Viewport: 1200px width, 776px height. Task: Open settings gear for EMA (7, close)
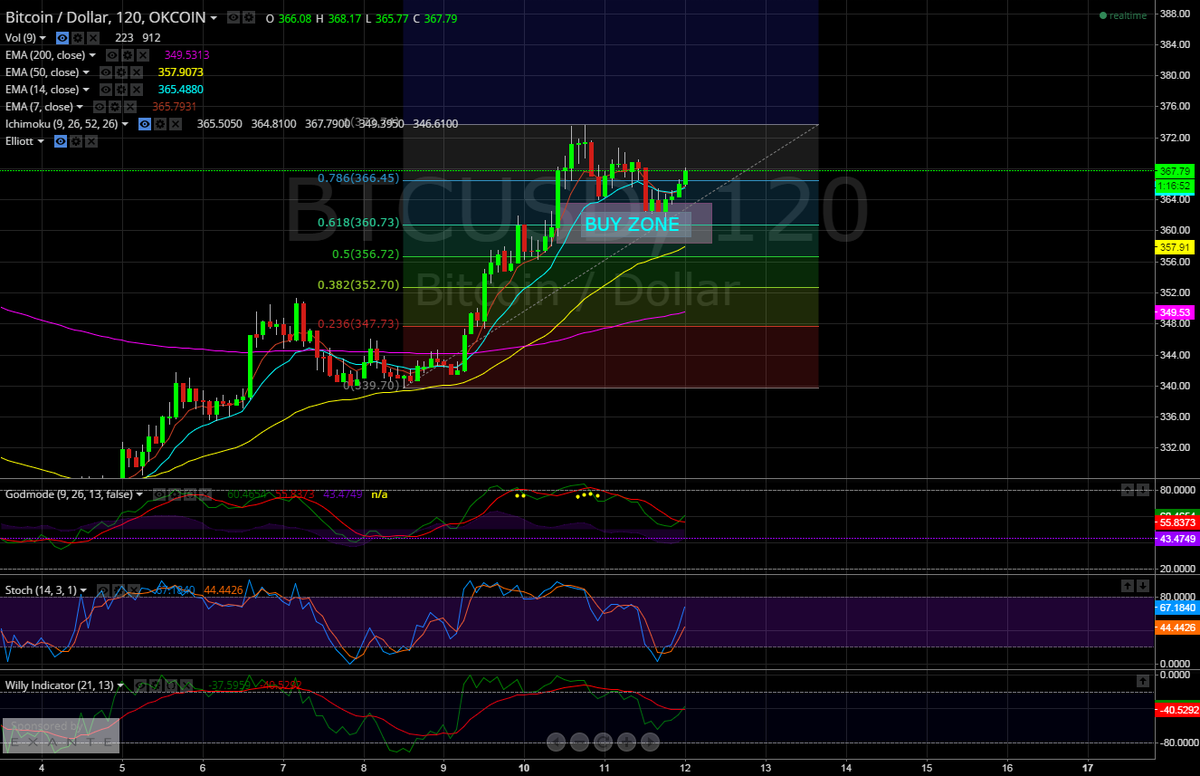[115, 107]
